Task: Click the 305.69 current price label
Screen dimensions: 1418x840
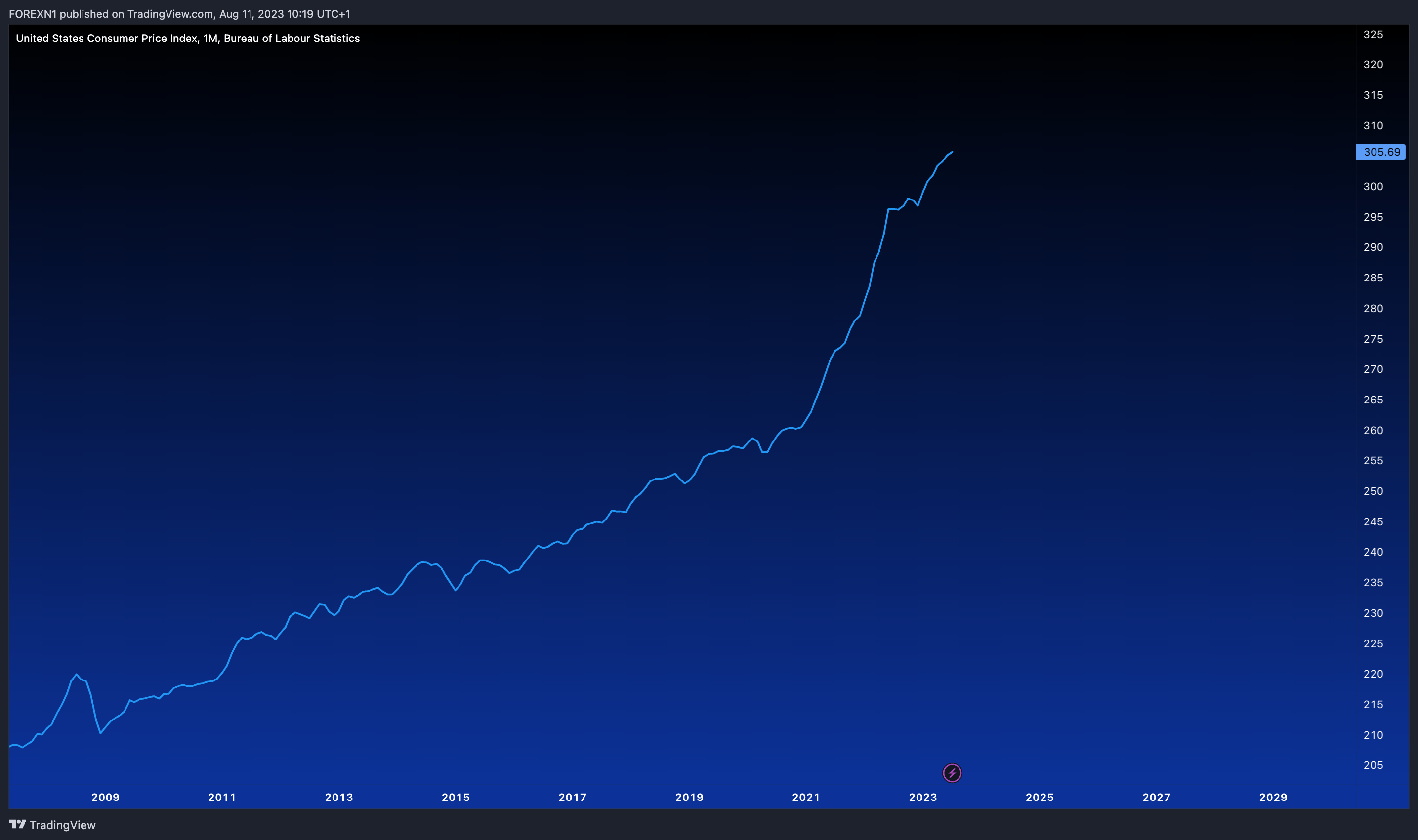Action: pyautogui.click(x=1380, y=152)
